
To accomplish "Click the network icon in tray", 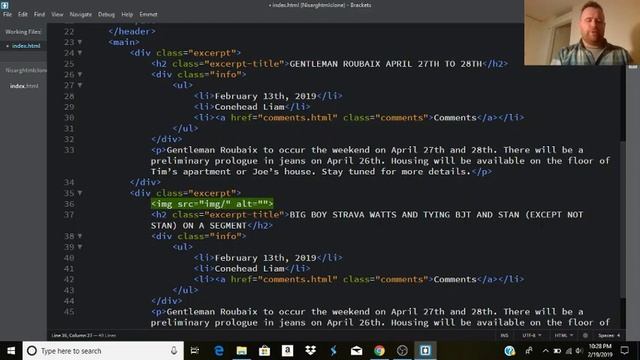I will click(568, 351).
